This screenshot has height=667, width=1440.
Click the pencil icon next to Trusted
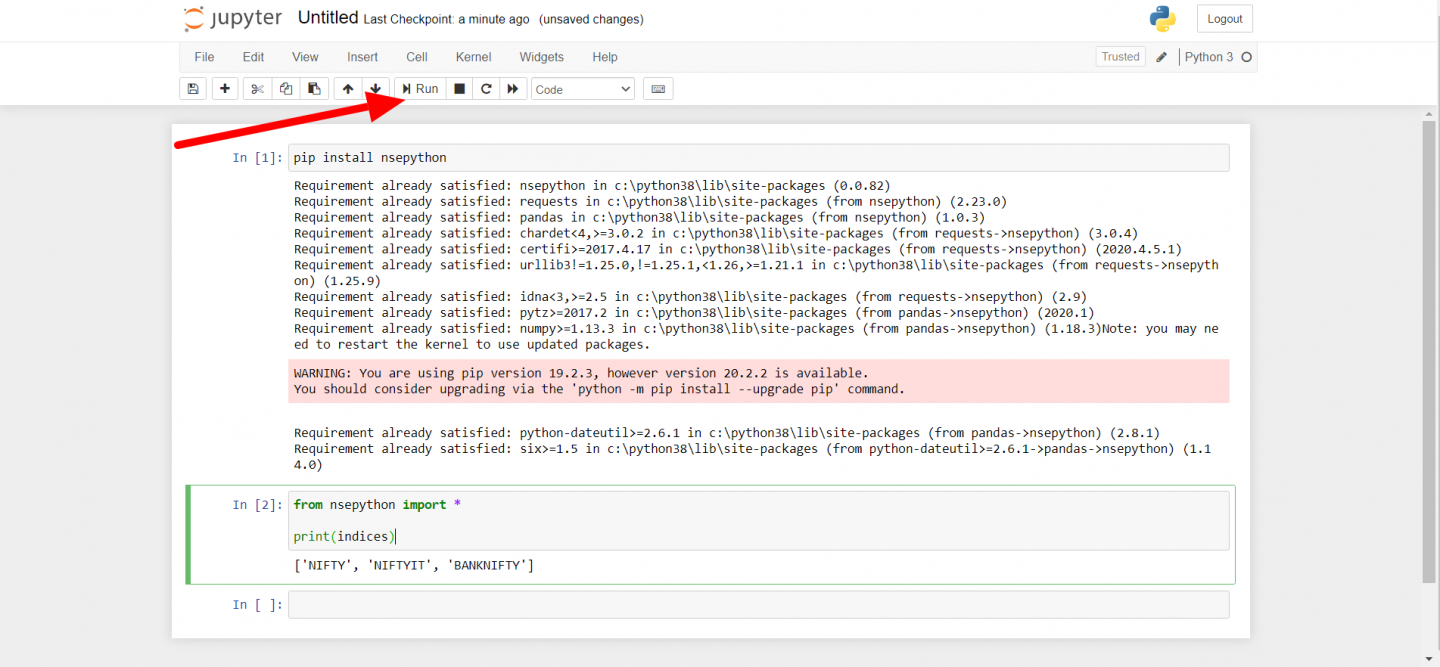click(1161, 57)
